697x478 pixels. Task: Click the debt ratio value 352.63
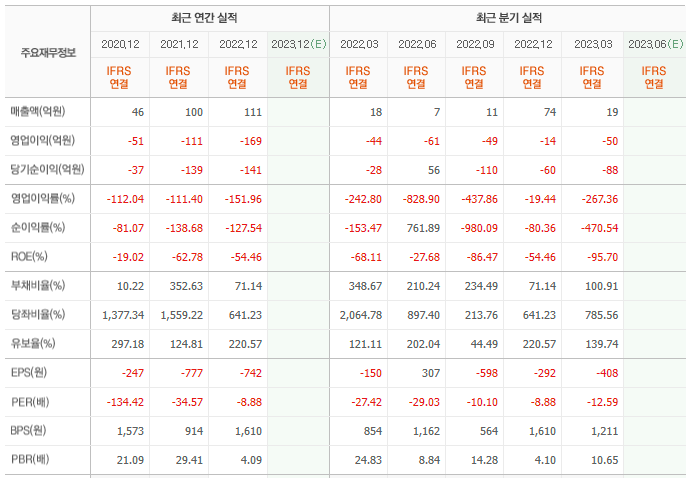tap(186, 286)
